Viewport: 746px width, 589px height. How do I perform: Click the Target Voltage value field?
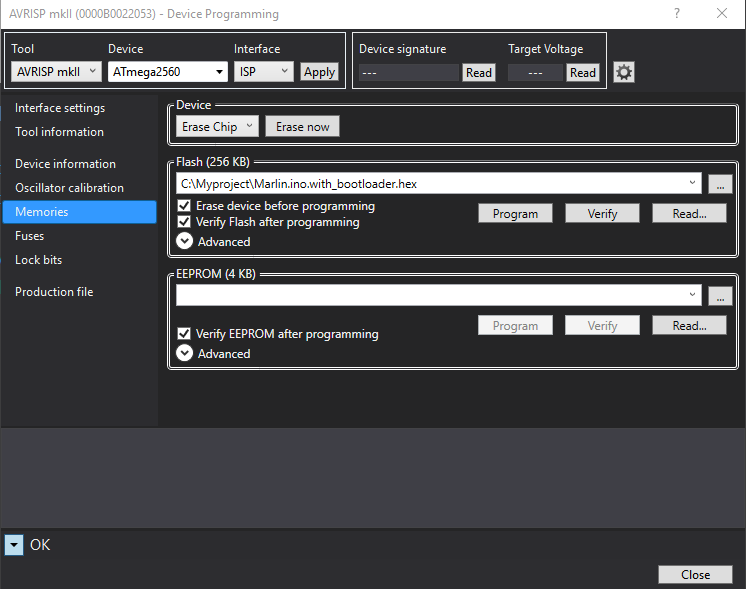pyautogui.click(x=535, y=73)
